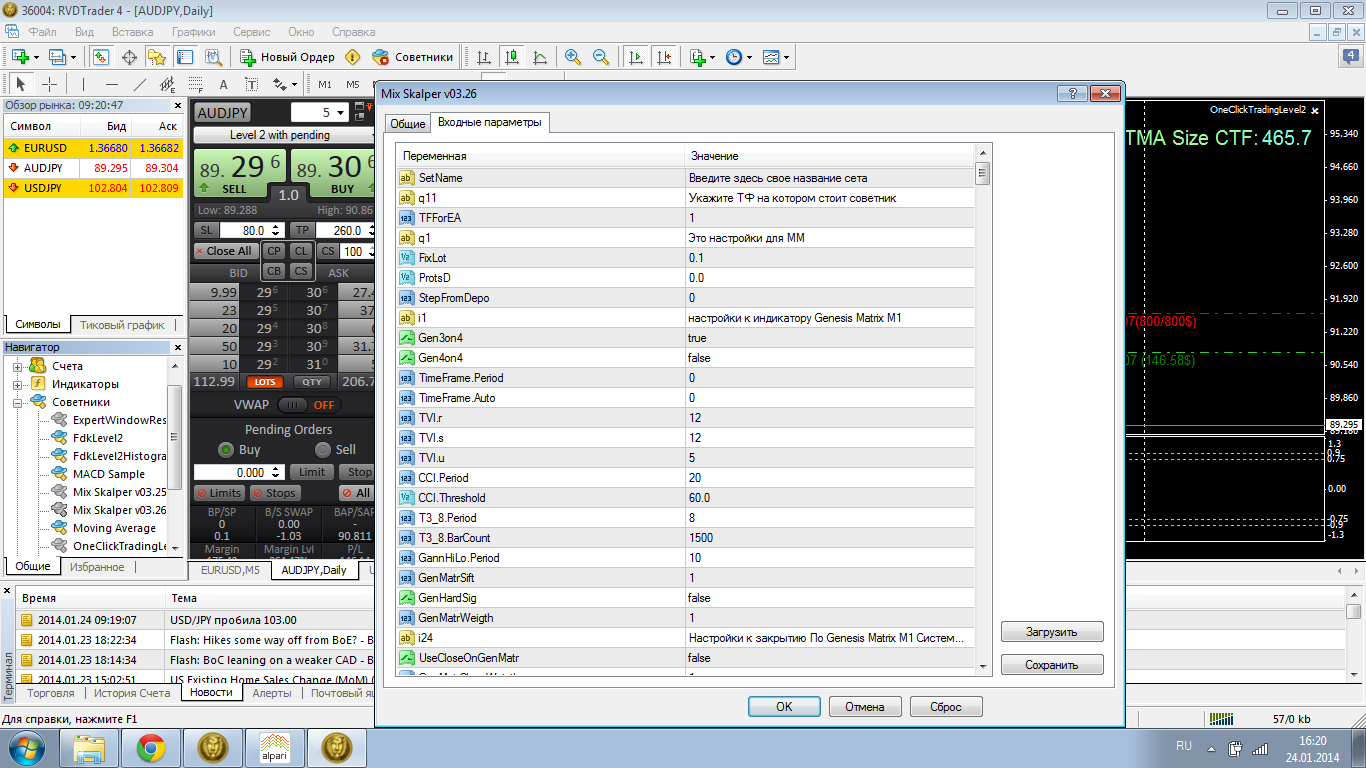Expand the Индикаторы tree node
1366x768 pixels.
pyautogui.click(x=17, y=384)
